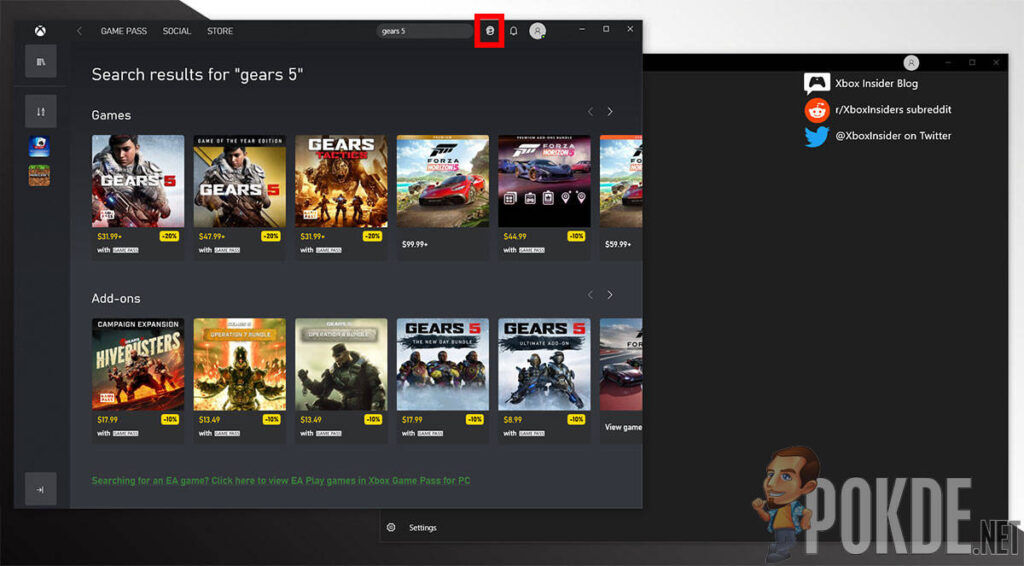Viewport: 1024px width, 566px height.
Task: Click the Reddit logo icon
Action: click(816, 110)
